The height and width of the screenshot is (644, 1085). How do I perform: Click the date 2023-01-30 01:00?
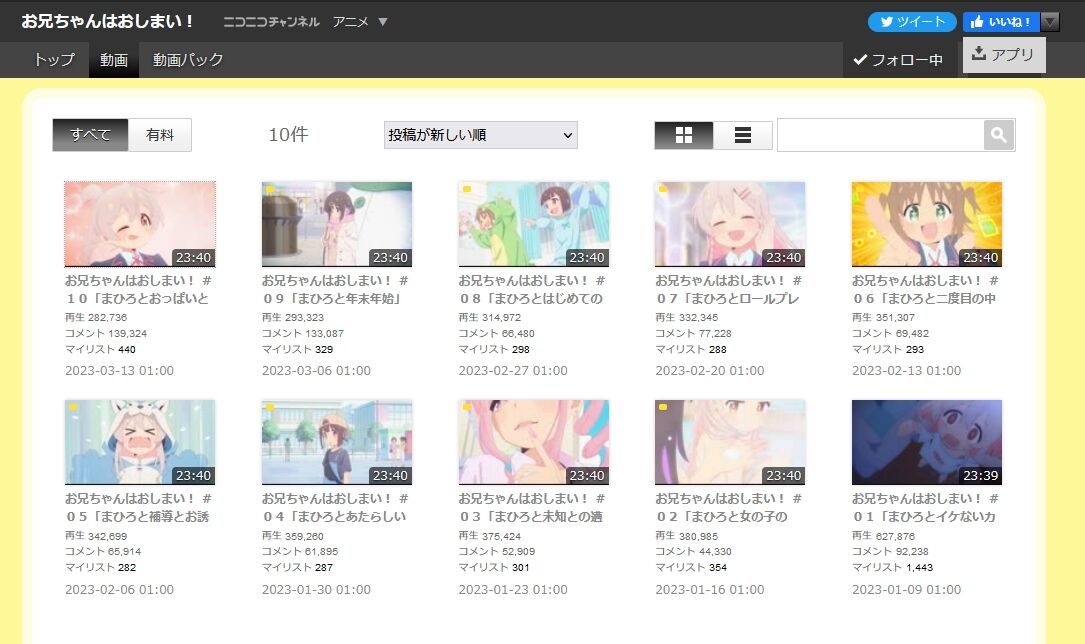(x=316, y=589)
